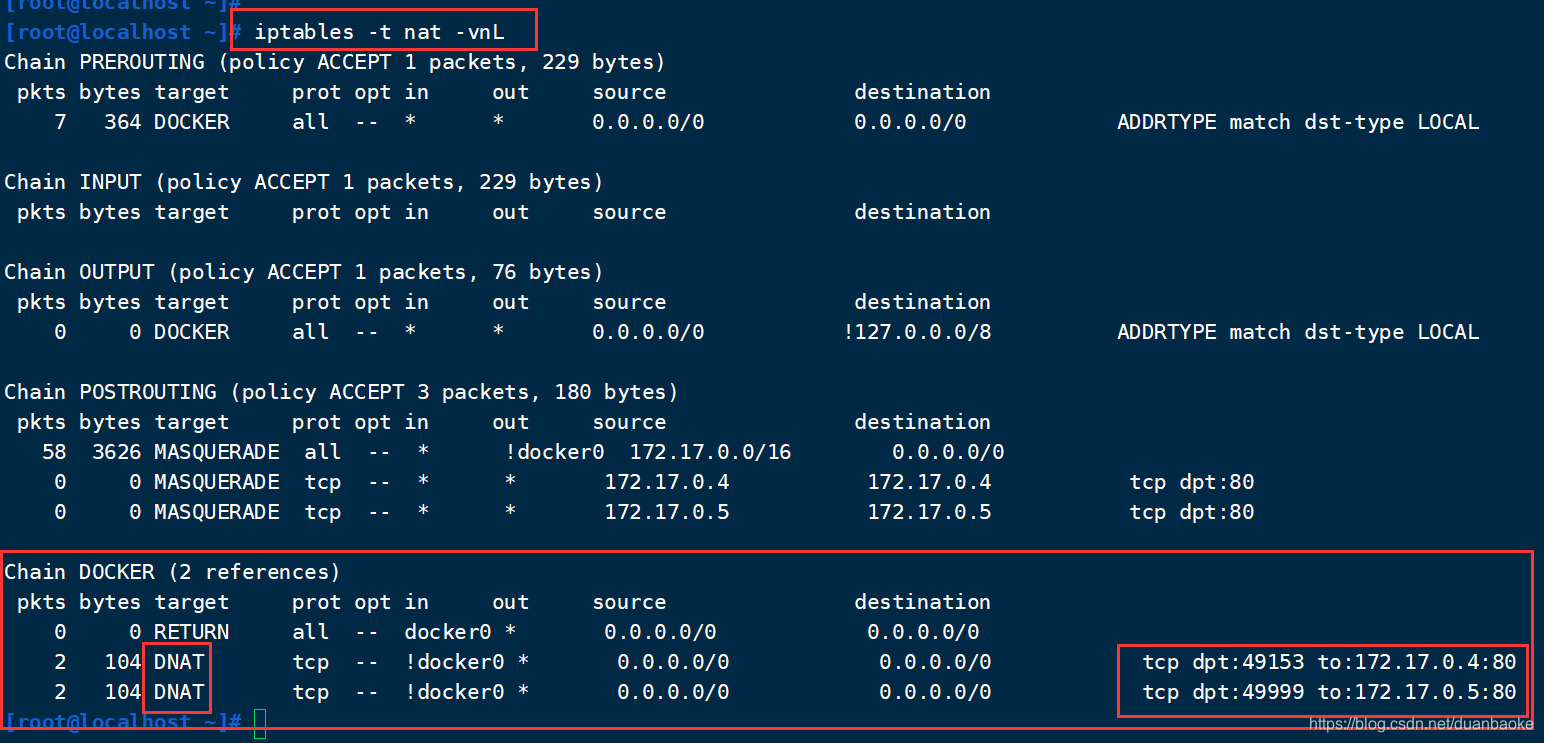Click the 'Chain OUTPUT' header line
The image size is (1544, 743).
click(304, 272)
